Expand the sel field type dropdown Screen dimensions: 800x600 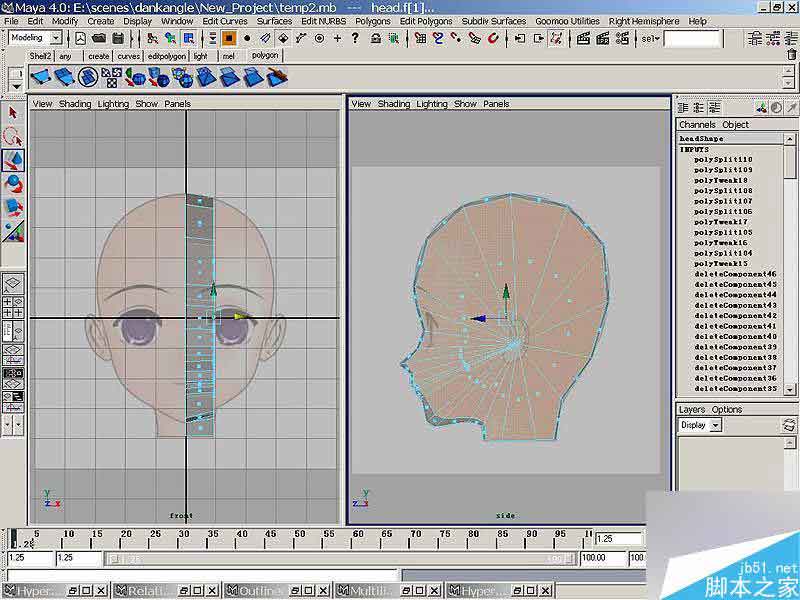tap(650, 38)
